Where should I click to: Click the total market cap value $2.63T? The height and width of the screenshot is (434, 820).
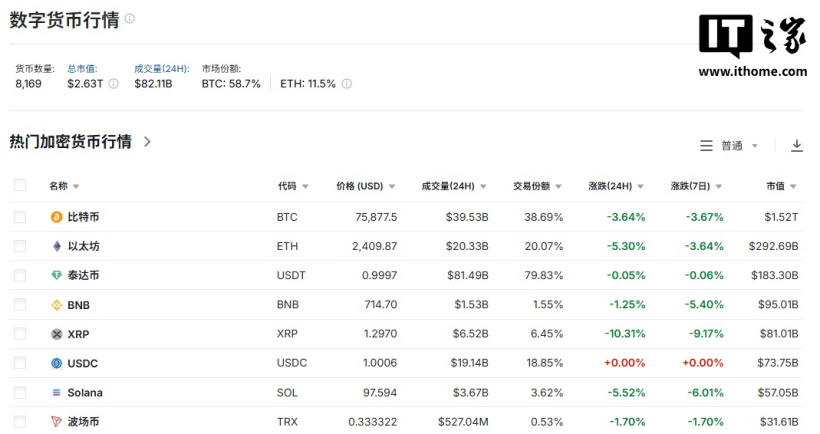[x=85, y=84]
